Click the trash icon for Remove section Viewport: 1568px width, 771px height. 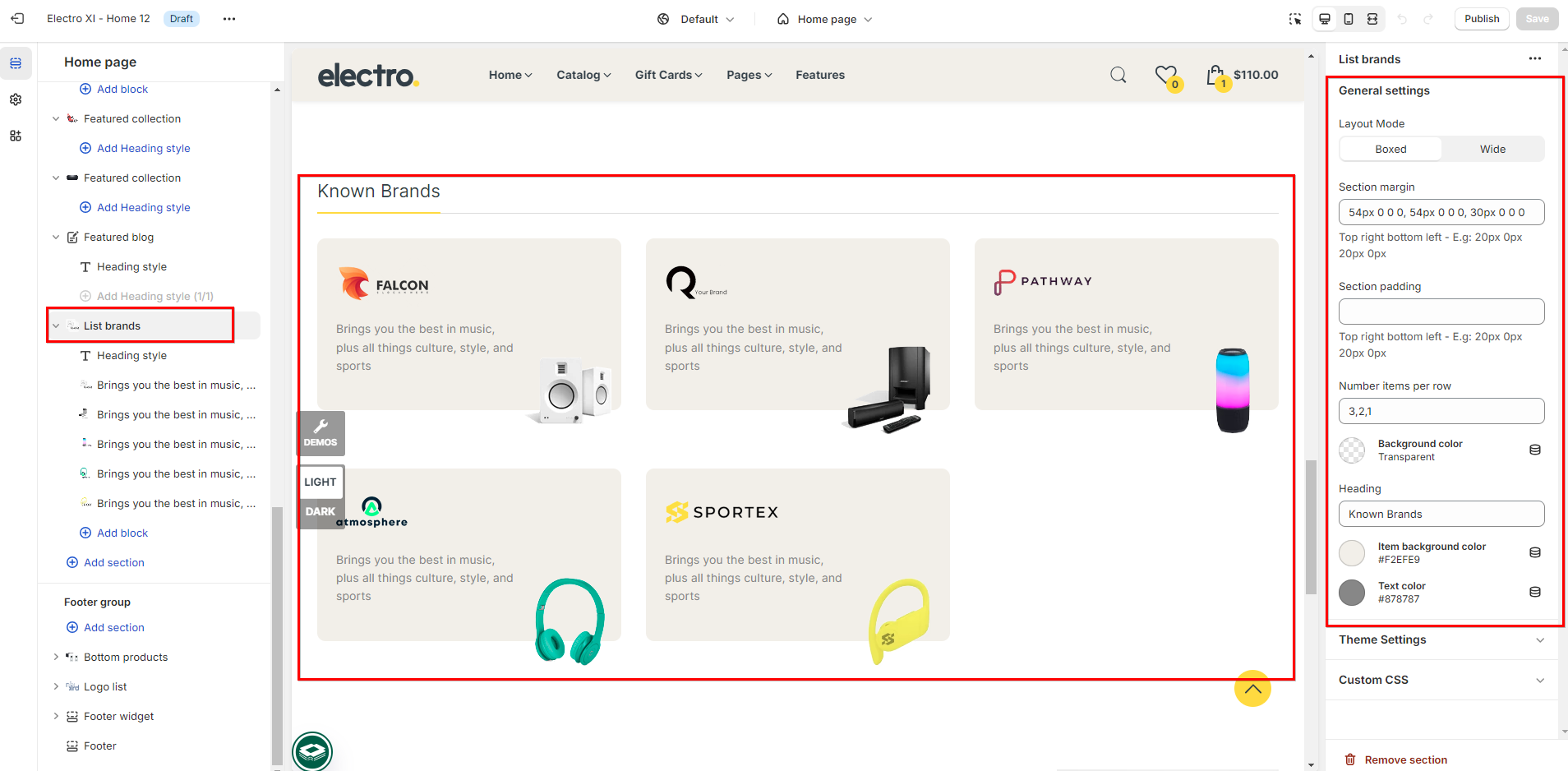coord(1350,759)
